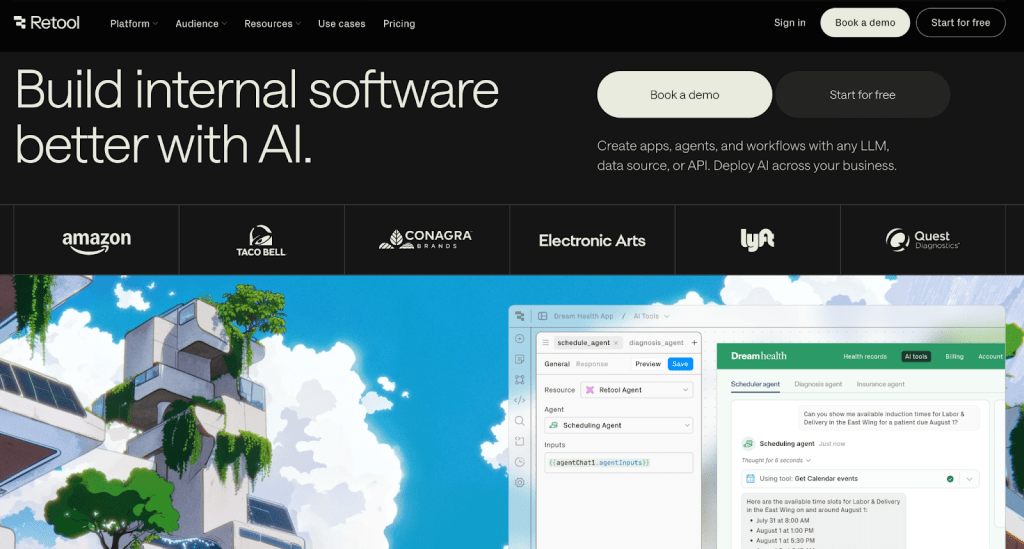The image size is (1024, 549).
Task: Expand the Thought for 6 seconds disclosure
Action: pyautogui.click(x=776, y=460)
